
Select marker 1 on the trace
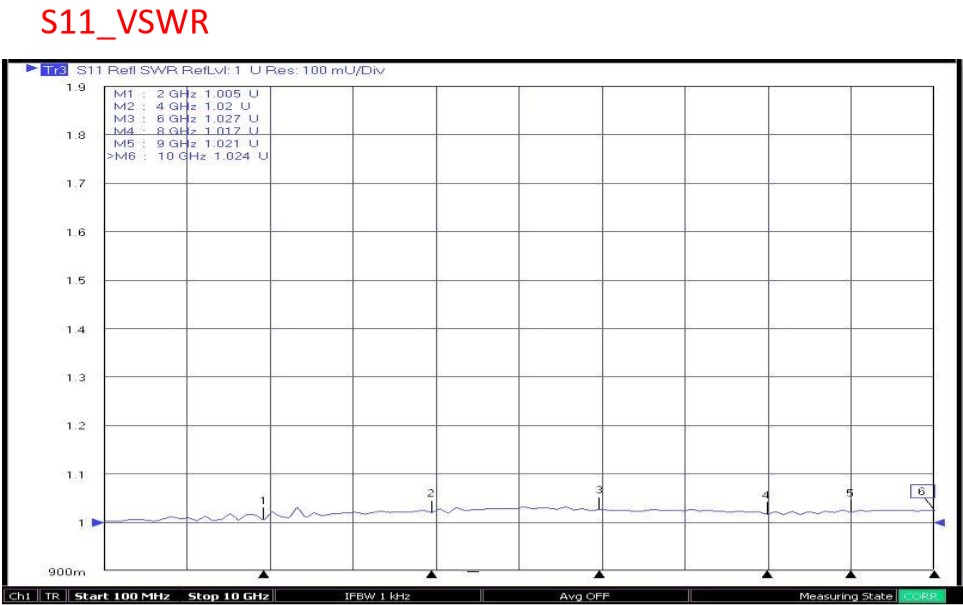(263, 501)
